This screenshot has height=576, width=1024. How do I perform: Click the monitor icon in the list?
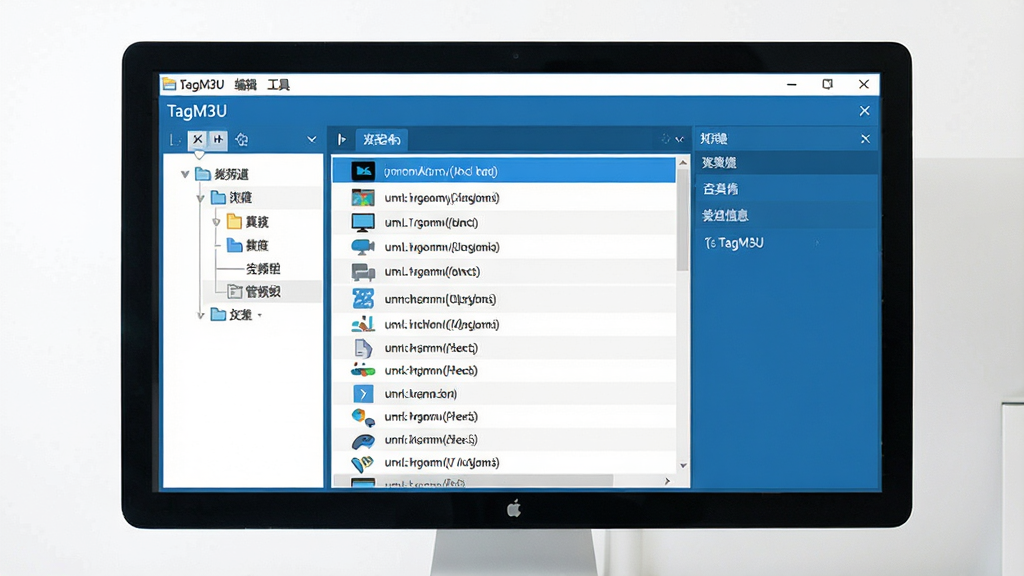click(363, 223)
